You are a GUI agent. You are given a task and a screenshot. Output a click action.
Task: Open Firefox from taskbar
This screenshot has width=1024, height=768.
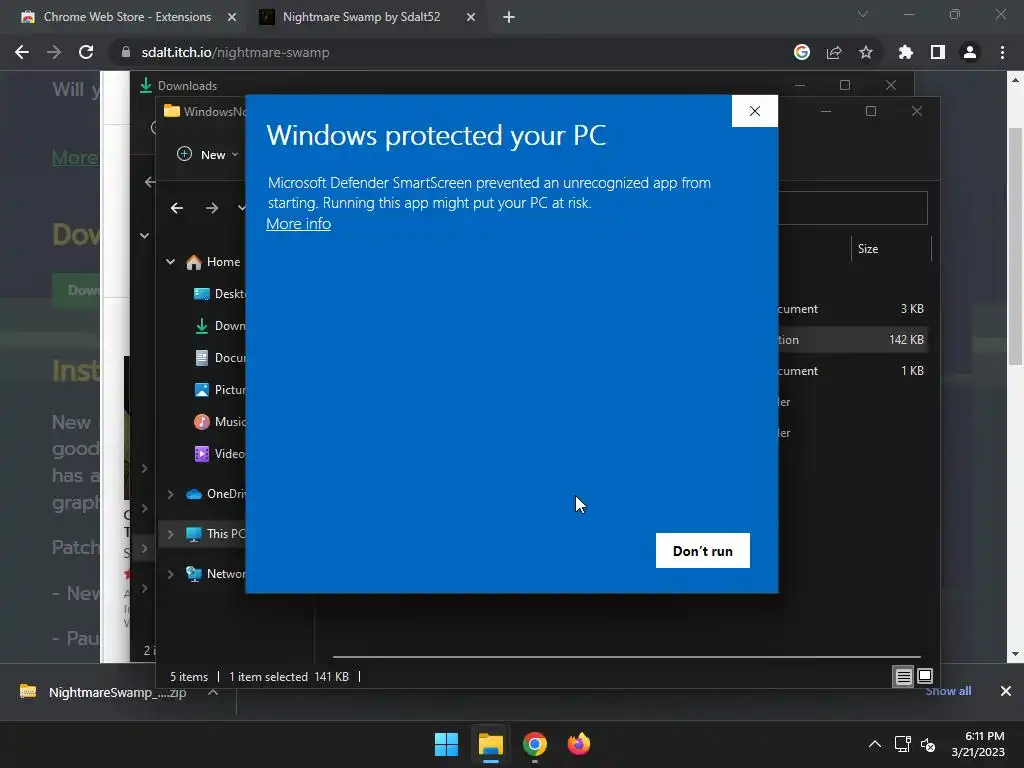579,744
